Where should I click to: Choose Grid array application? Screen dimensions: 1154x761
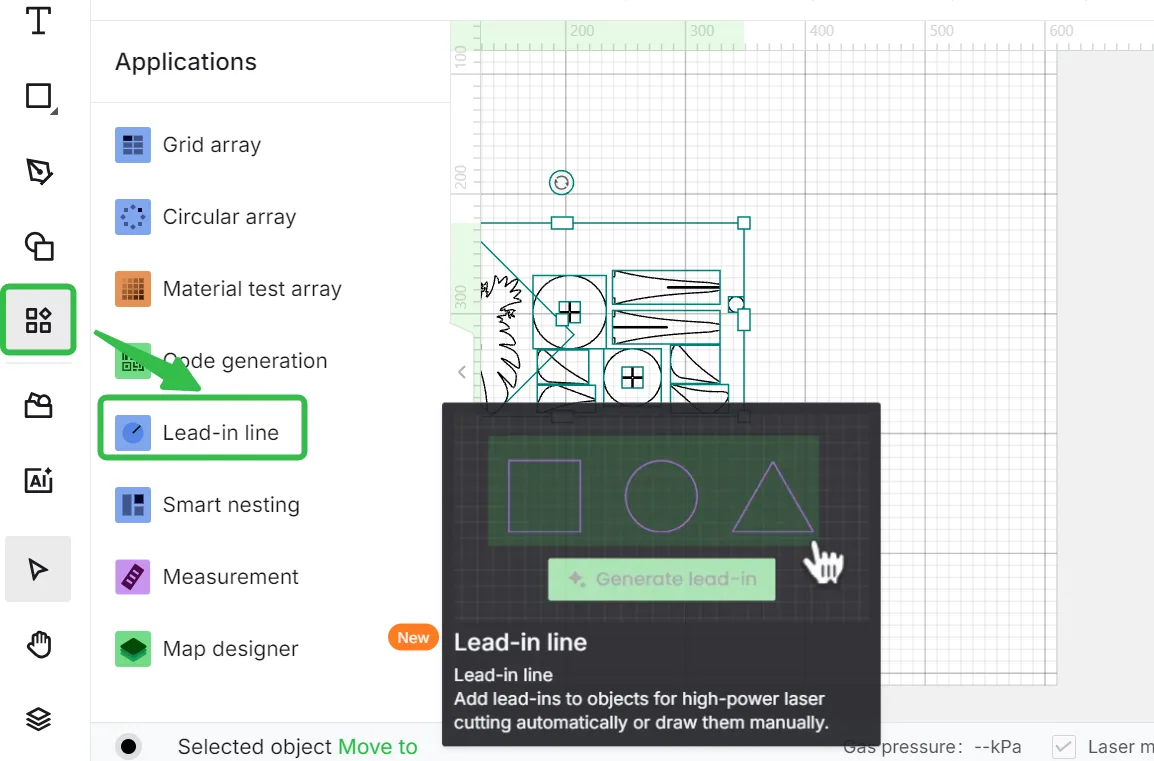point(188,145)
